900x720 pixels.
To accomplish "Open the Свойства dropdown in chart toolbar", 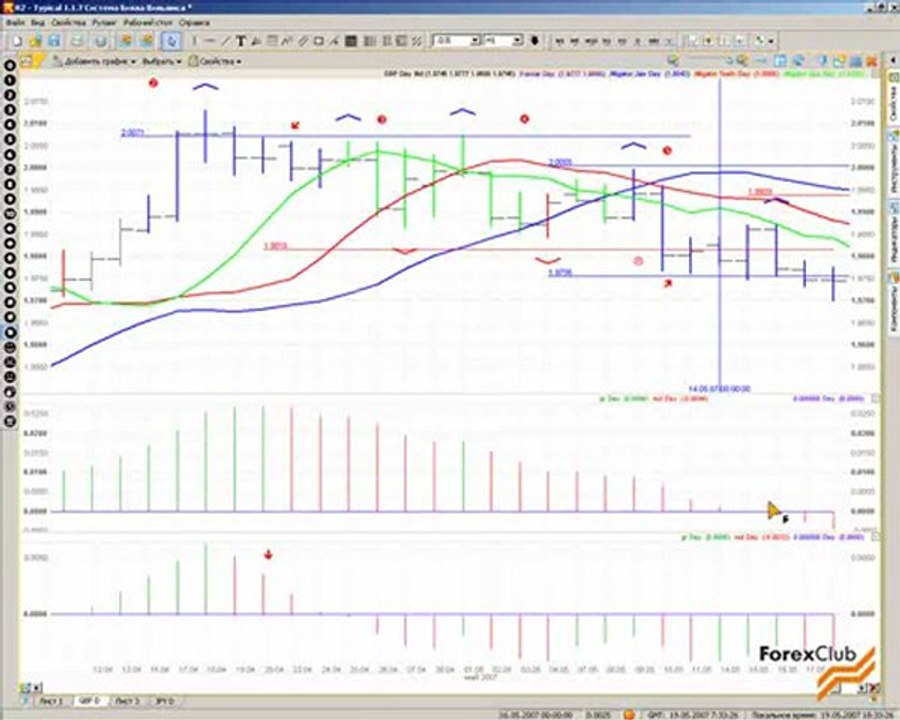I will (x=216, y=61).
